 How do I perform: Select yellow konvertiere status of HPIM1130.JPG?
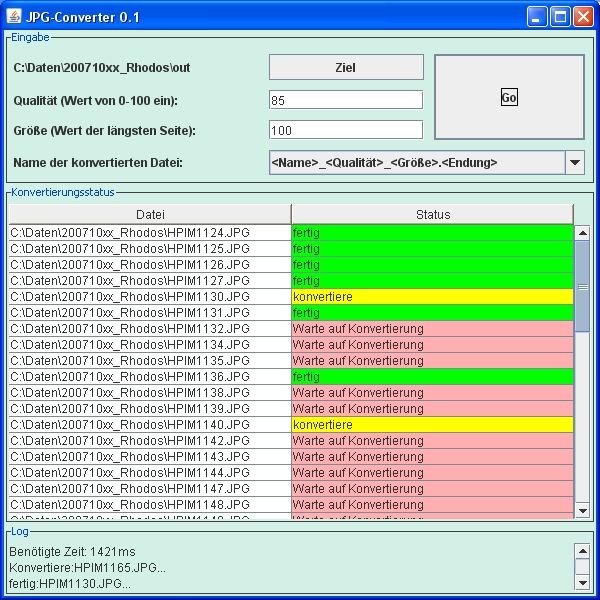pyautogui.click(x=432, y=297)
